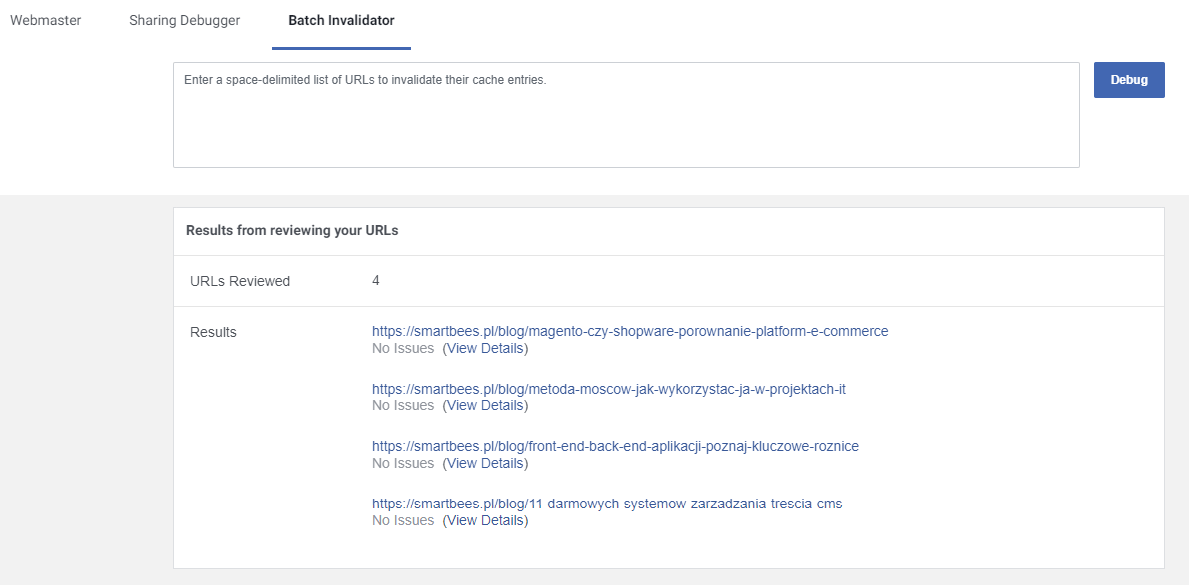Open the magento-czy-shopware URL link
The width and height of the screenshot is (1189, 585).
pos(630,331)
